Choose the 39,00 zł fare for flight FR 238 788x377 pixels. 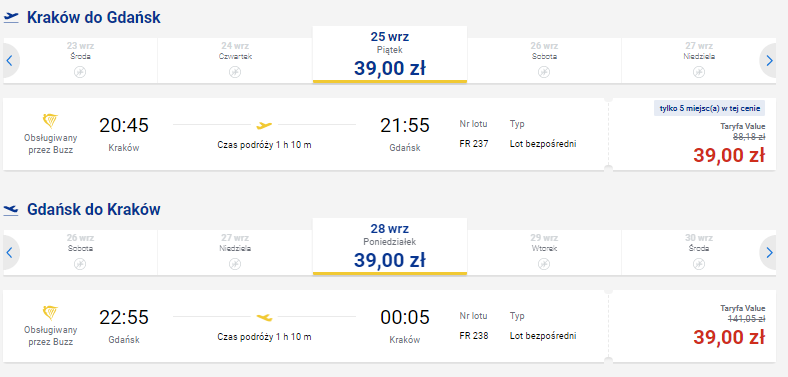(729, 337)
